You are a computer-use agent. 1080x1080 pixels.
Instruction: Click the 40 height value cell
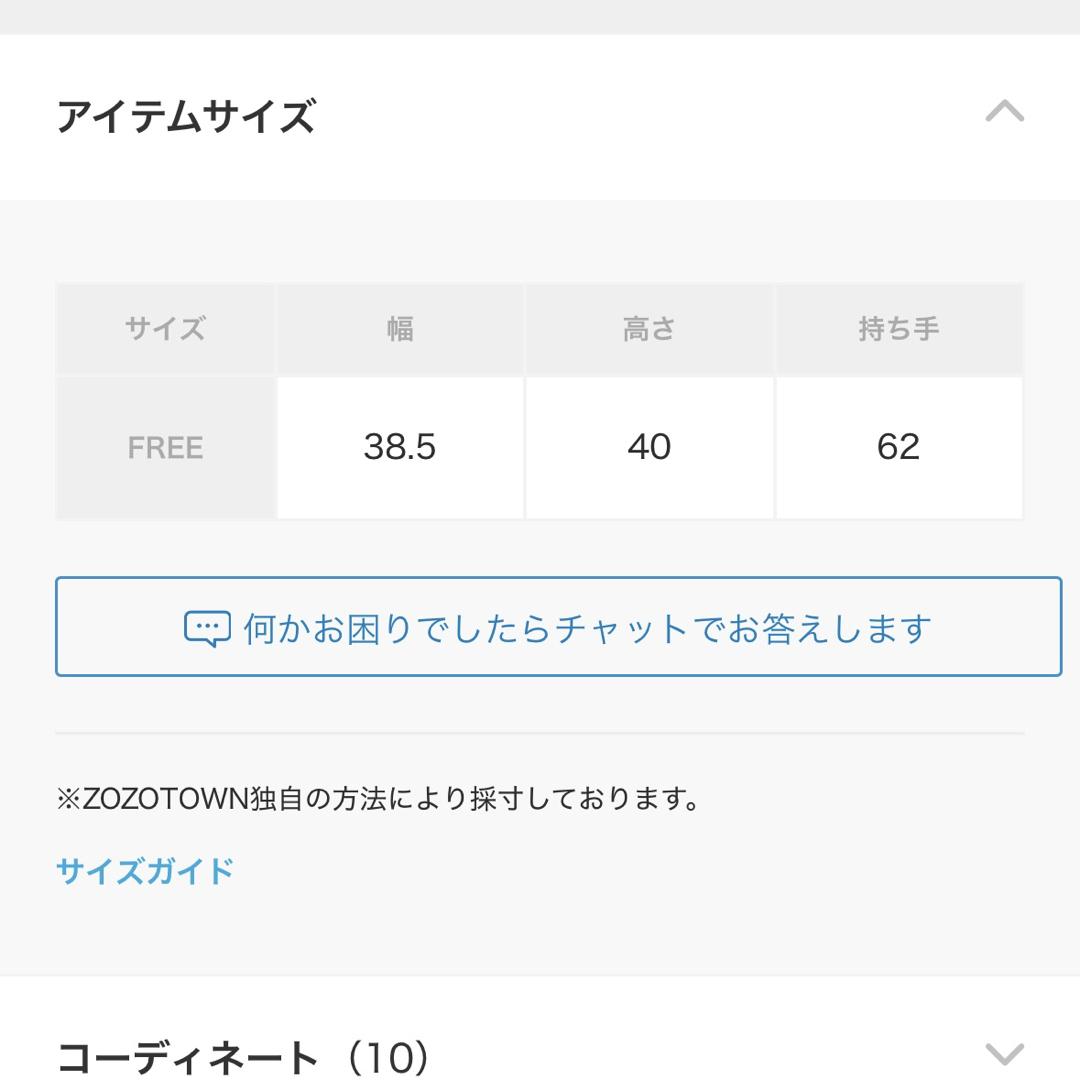tap(649, 448)
